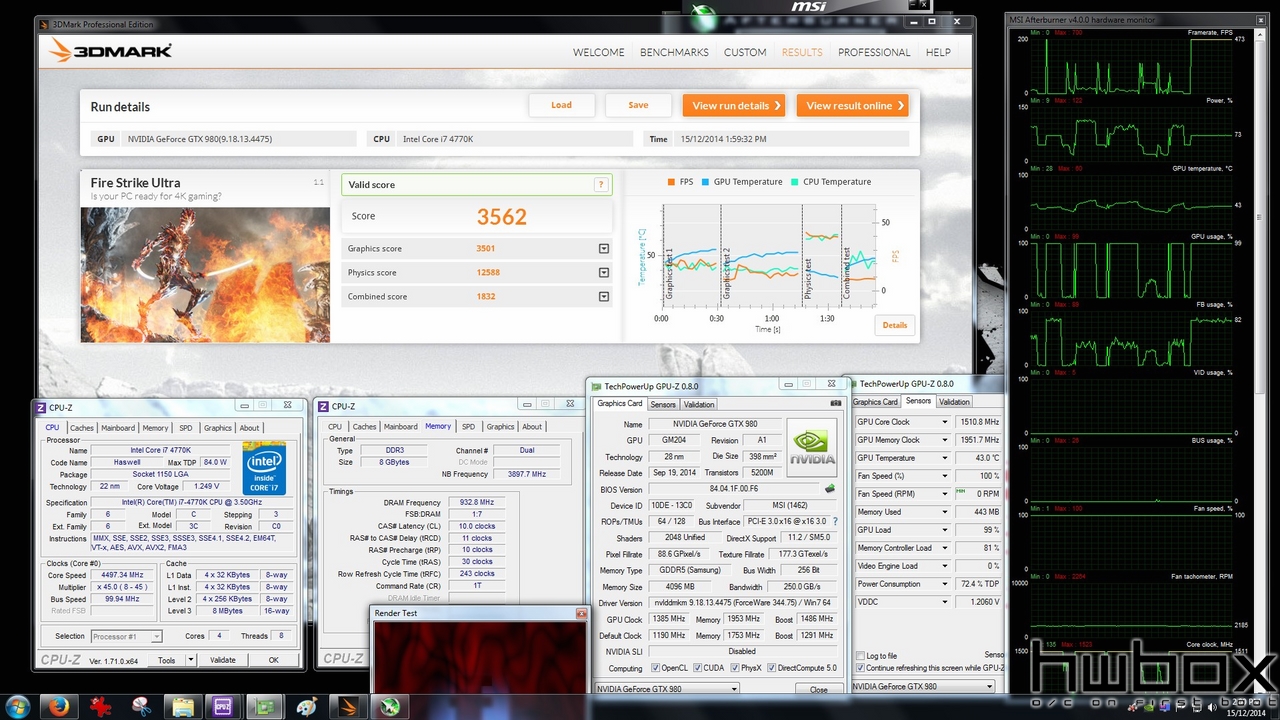Open MSI Afterburner from the taskbar

[390, 706]
